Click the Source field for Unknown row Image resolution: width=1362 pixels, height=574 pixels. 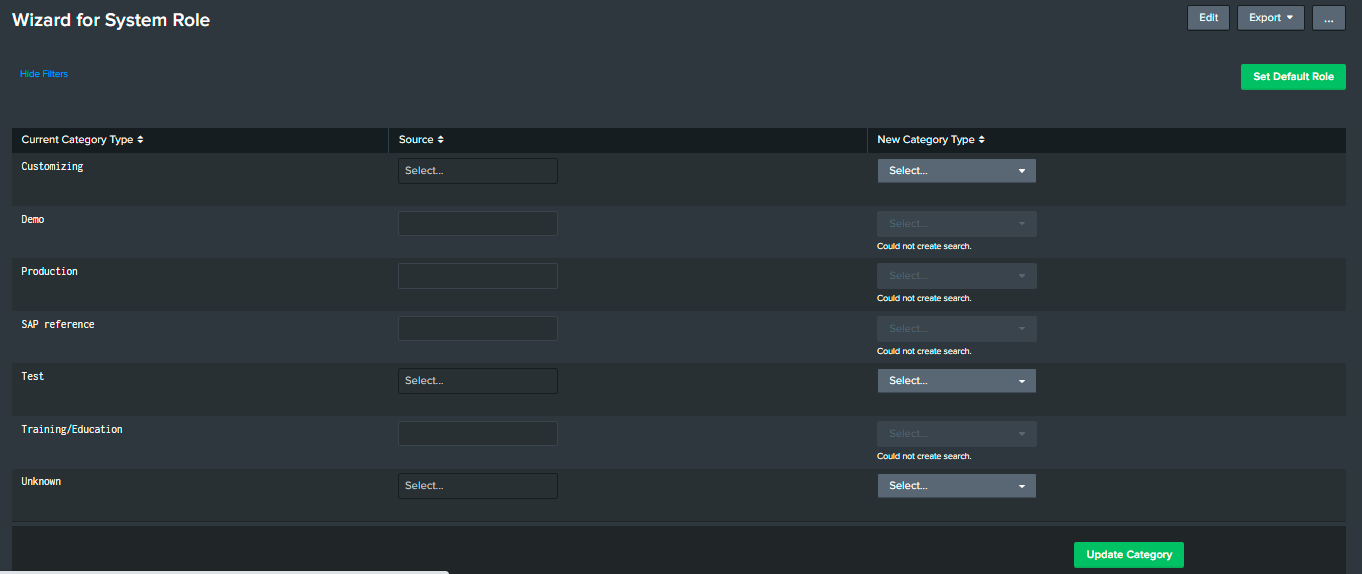click(x=477, y=486)
